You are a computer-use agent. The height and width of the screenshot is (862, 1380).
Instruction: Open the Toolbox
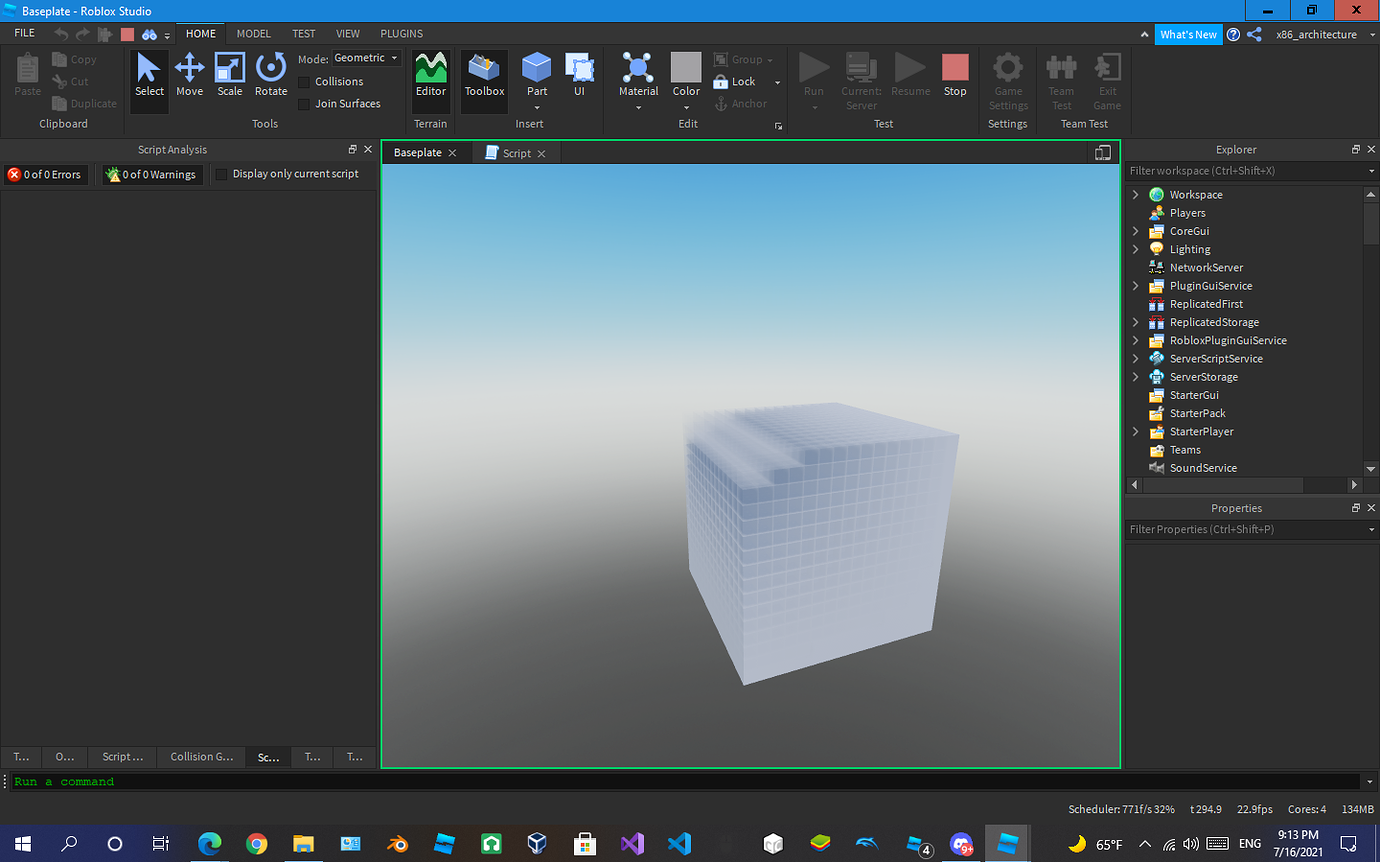tap(484, 80)
